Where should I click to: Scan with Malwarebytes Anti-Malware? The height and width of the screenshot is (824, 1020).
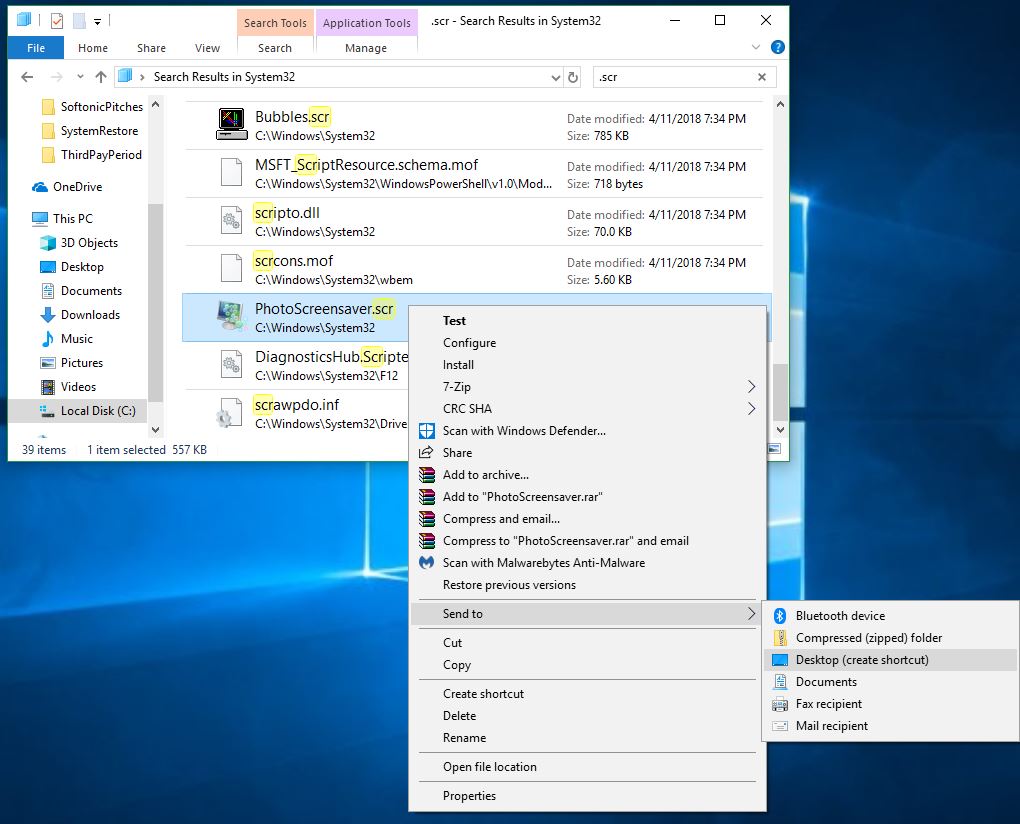tap(543, 563)
